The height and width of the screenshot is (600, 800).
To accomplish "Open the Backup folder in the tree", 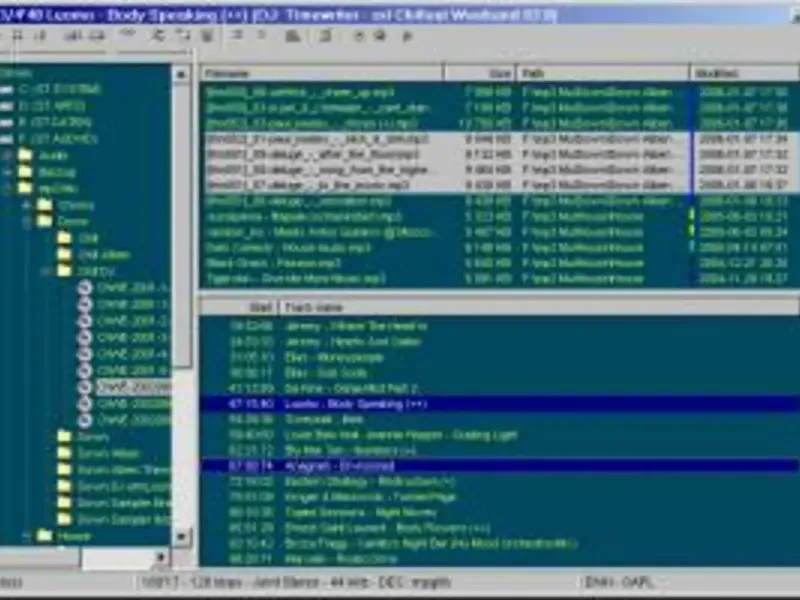I will (x=57, y=172).
